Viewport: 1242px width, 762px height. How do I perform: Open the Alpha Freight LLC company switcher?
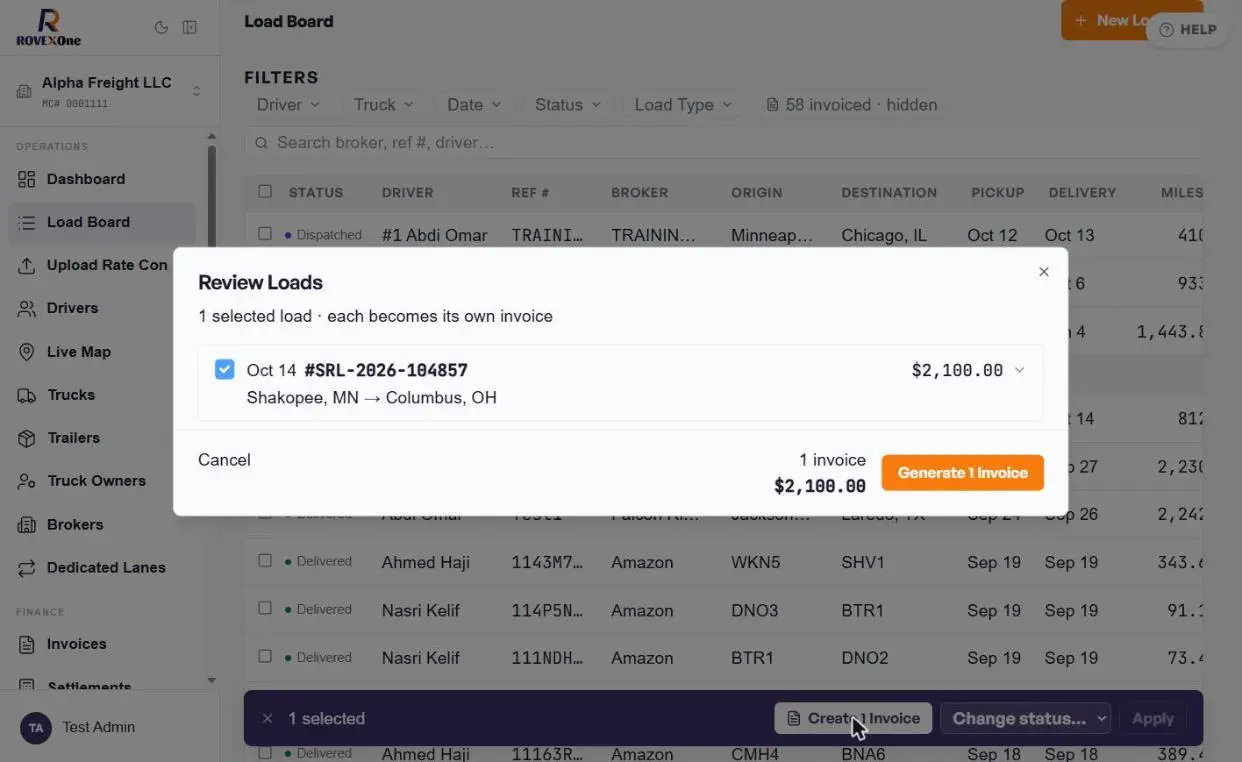tap(110, 91)
